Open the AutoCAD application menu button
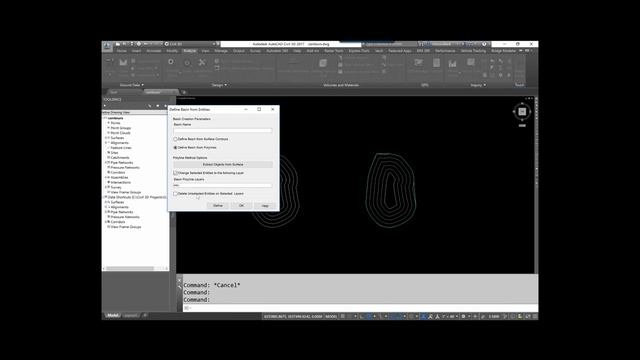Viewport: 640px width, 360px height. pyautogui.click(x=107, y=46)
